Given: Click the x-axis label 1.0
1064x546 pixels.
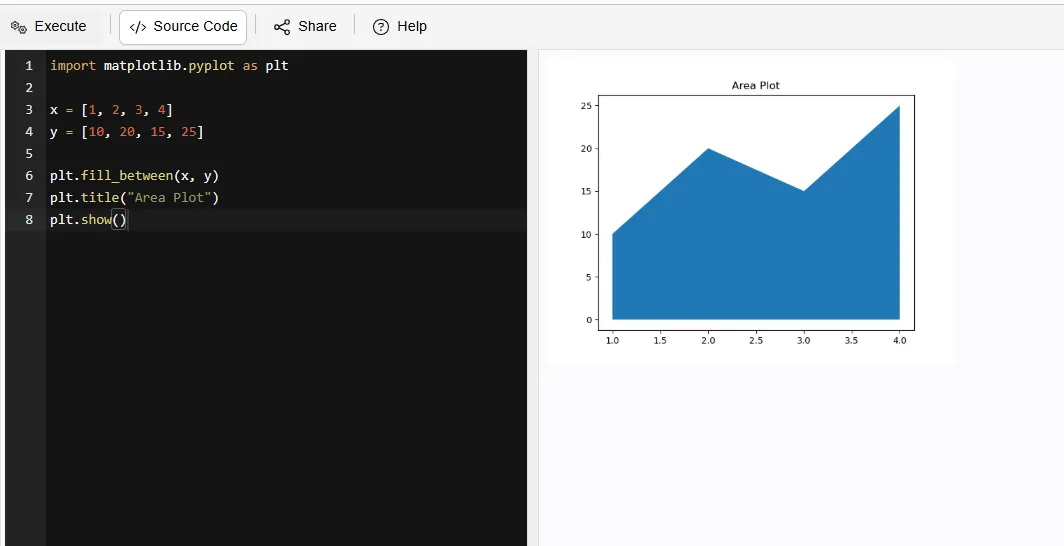Looking at the screenshot, I should tap(612, 340).
